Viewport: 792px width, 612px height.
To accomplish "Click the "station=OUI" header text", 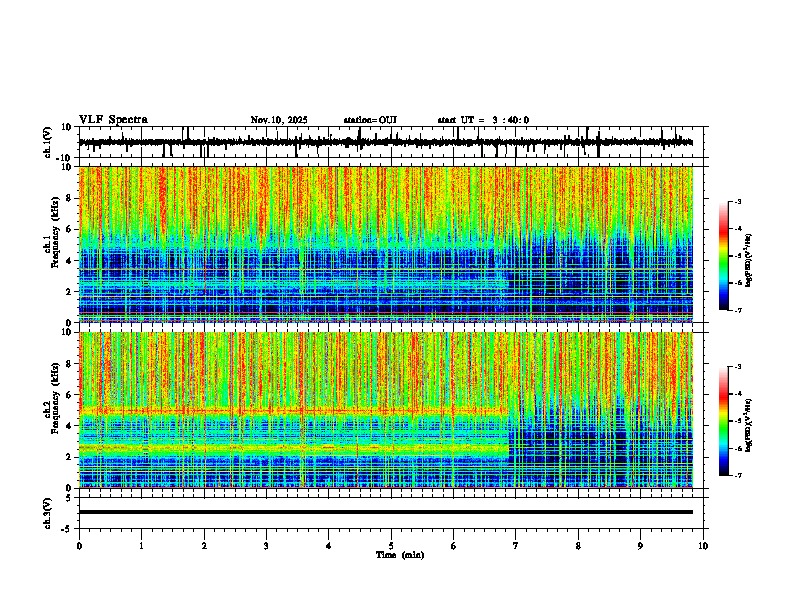I will coord(370,120).
